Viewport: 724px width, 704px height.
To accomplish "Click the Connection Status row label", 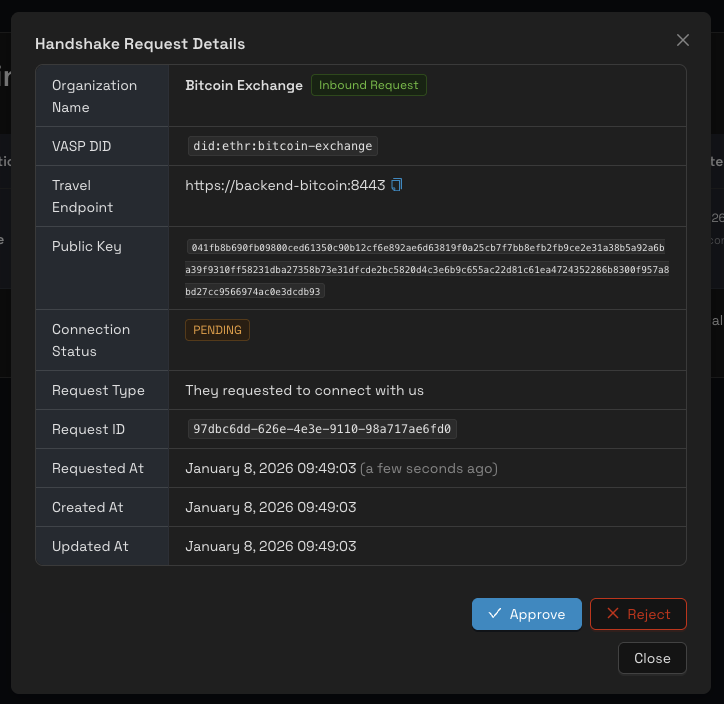I will [x=91, y=340].
